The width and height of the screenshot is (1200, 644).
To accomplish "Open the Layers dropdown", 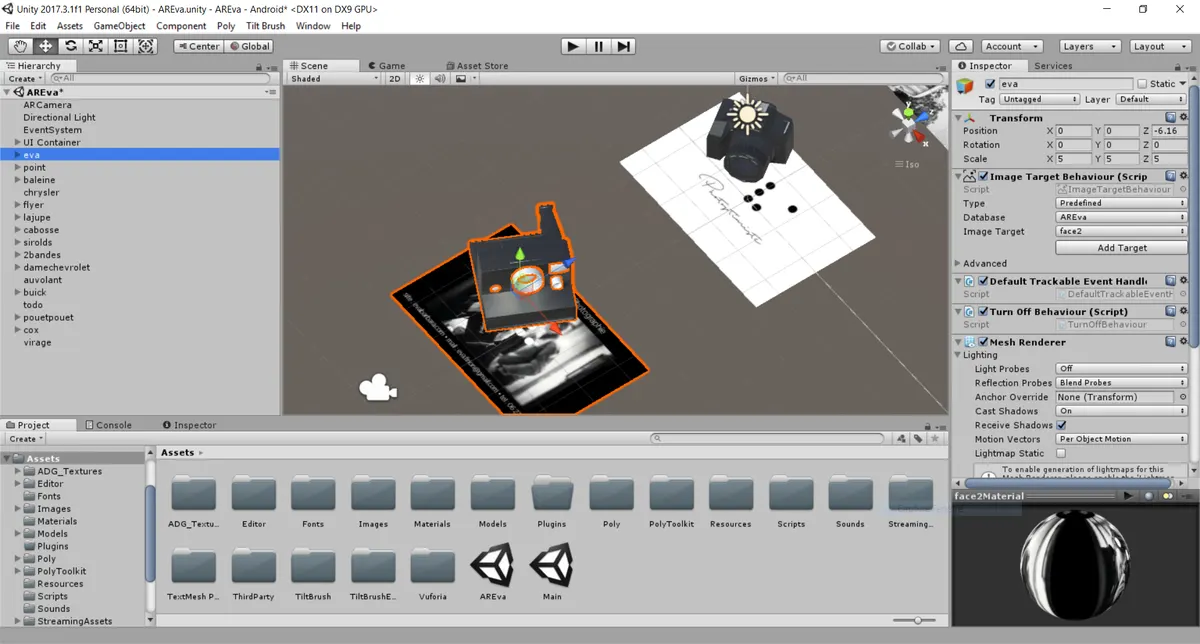I will point(1089,46).
